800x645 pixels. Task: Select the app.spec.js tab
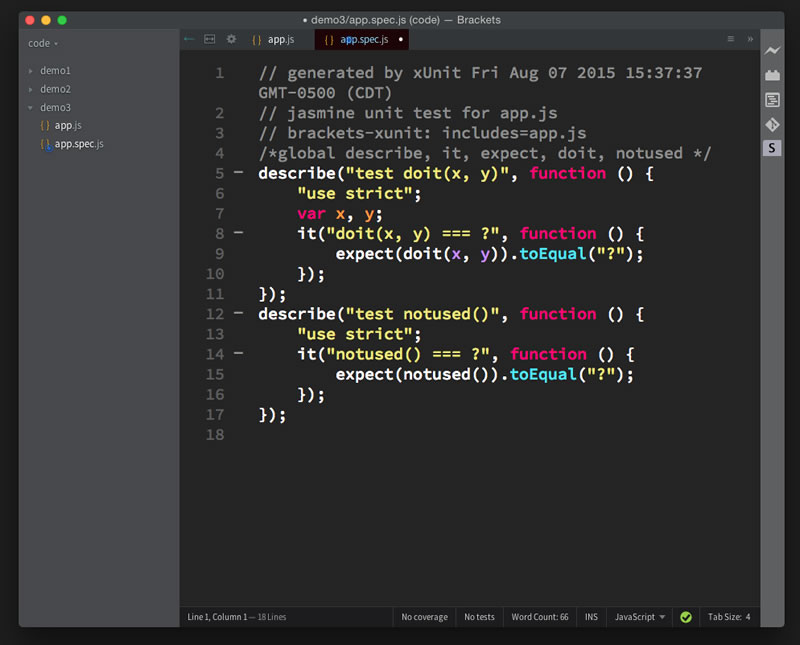coord(361,39)
